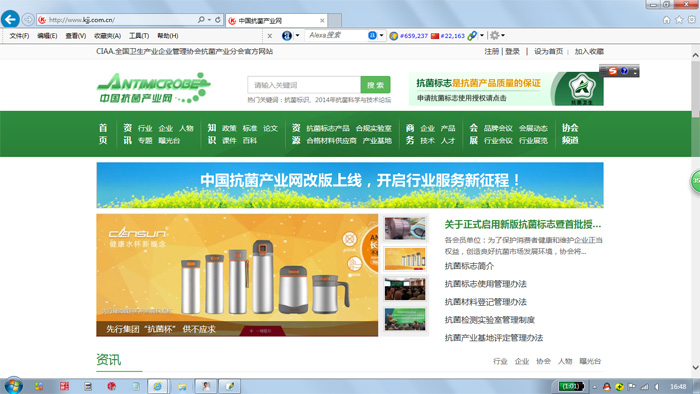700x394 pixels.
Task: Click the page vertical scrollbar thumb
Action: (x=695, y=89)
